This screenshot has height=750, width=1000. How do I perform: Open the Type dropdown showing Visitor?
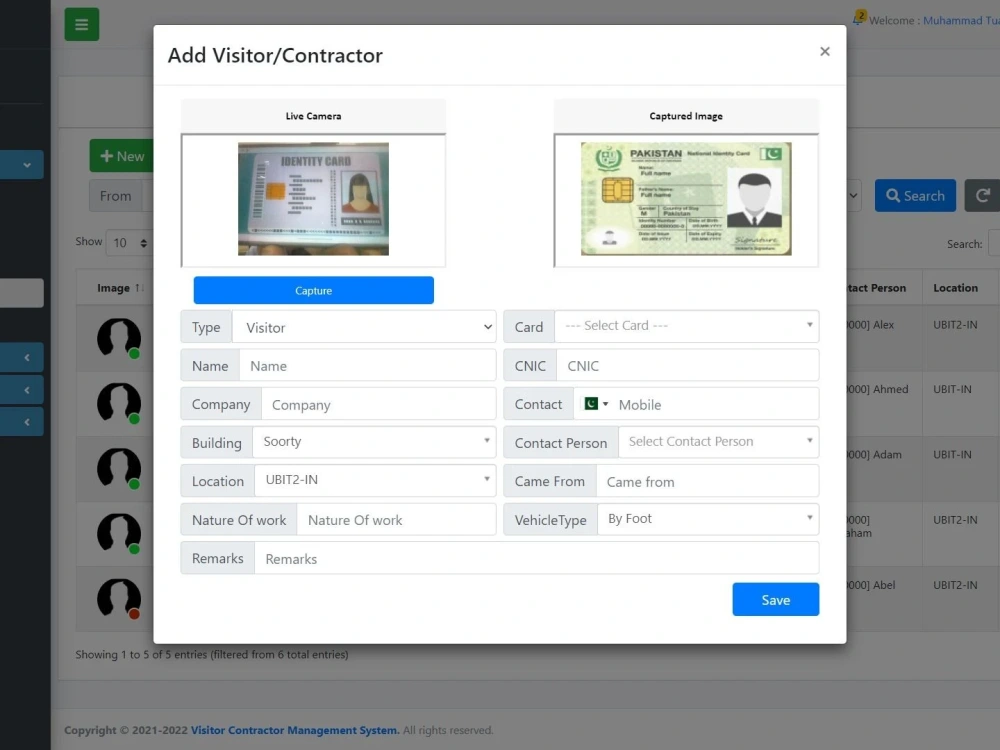365,326
